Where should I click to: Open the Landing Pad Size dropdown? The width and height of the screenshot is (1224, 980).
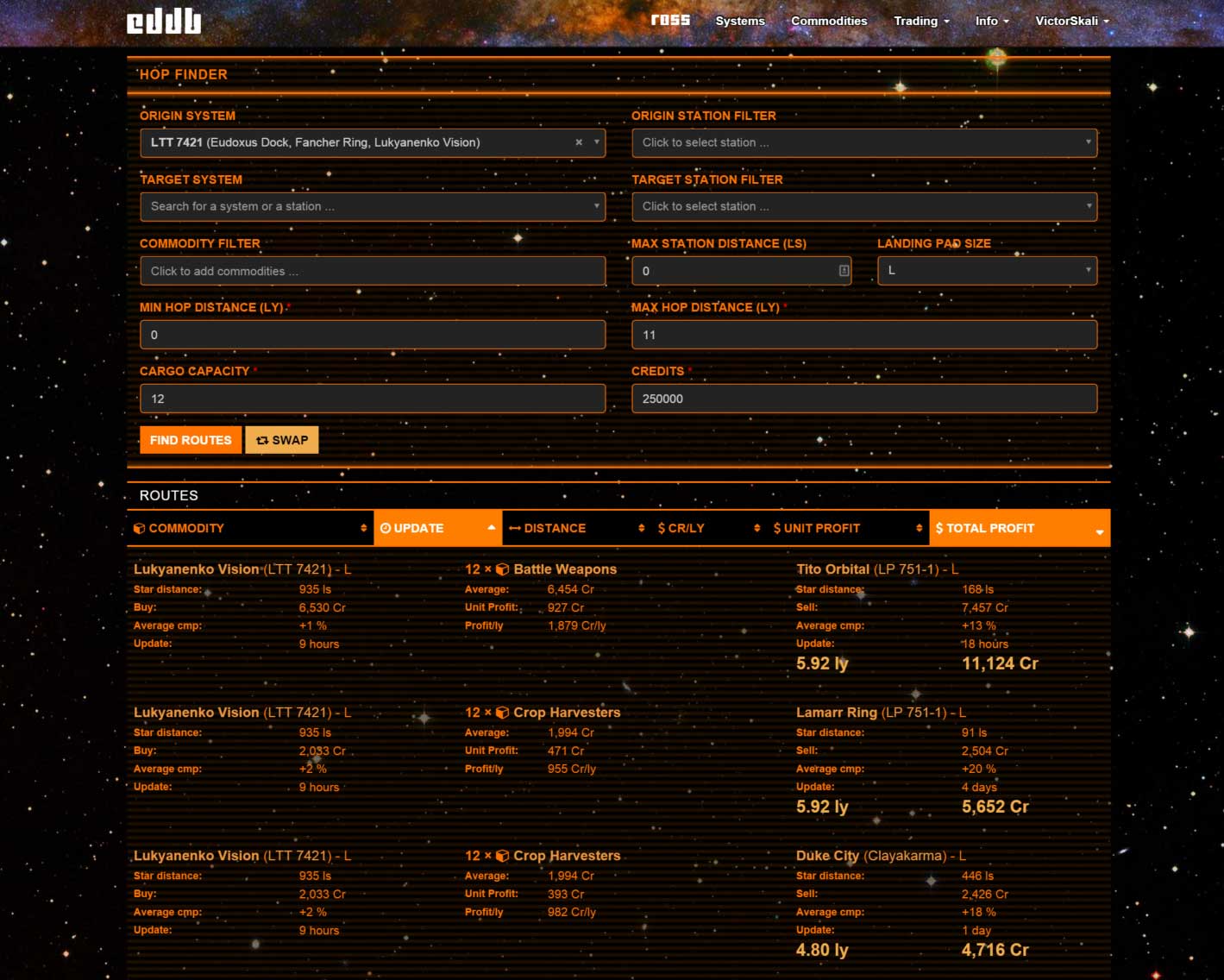(x=986, y=270)
